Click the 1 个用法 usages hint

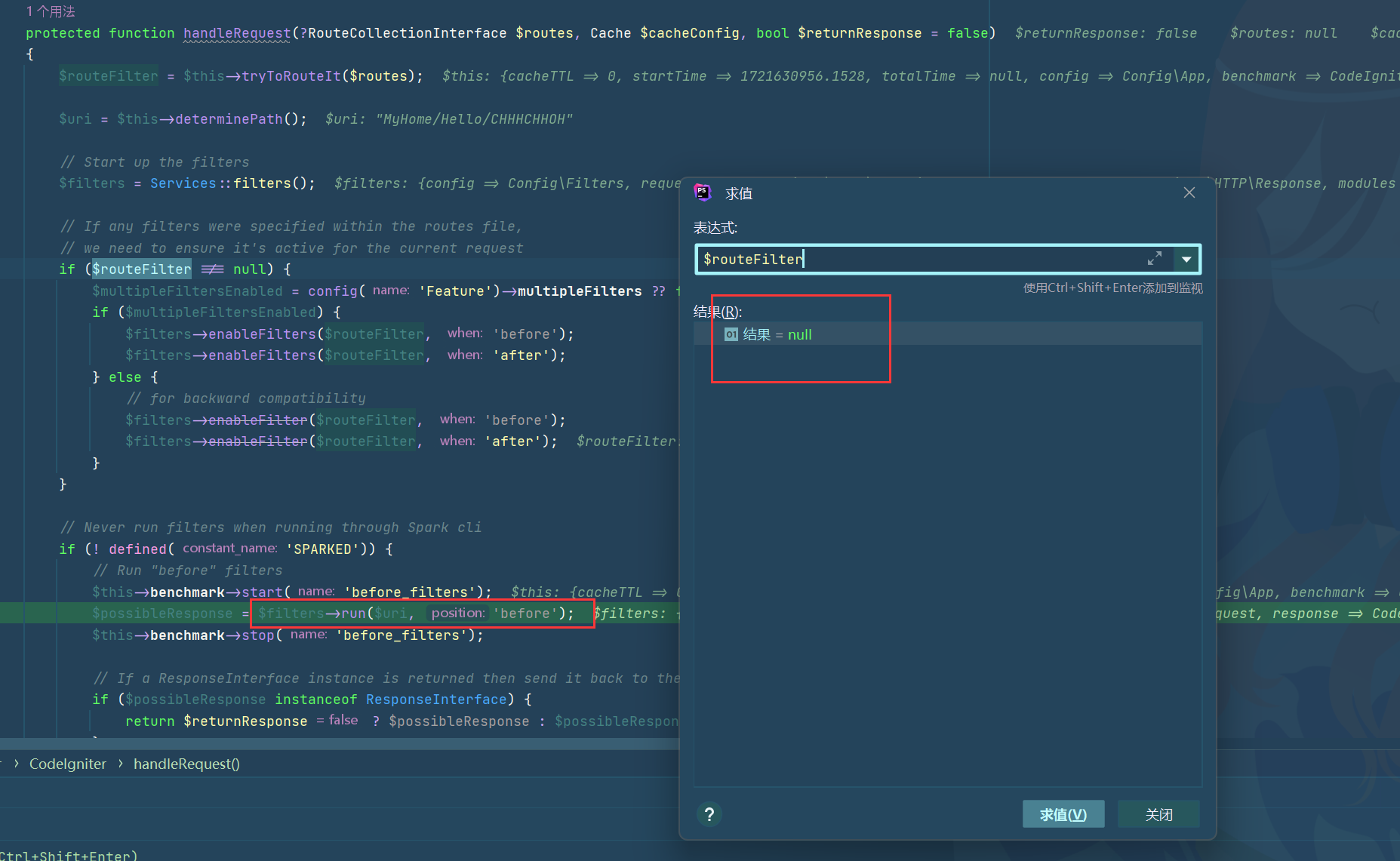coord(51,11)
